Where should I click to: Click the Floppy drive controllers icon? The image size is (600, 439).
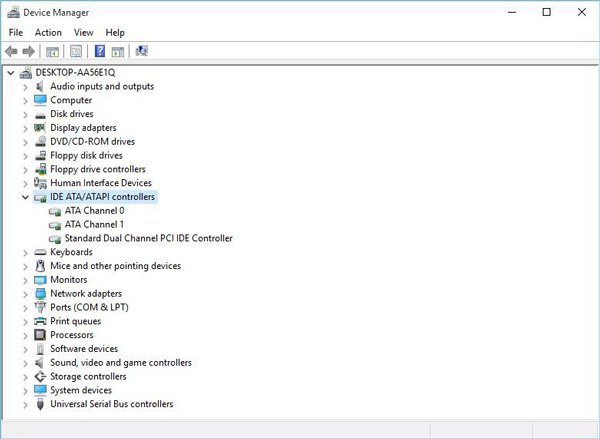[x=40, y=169]
